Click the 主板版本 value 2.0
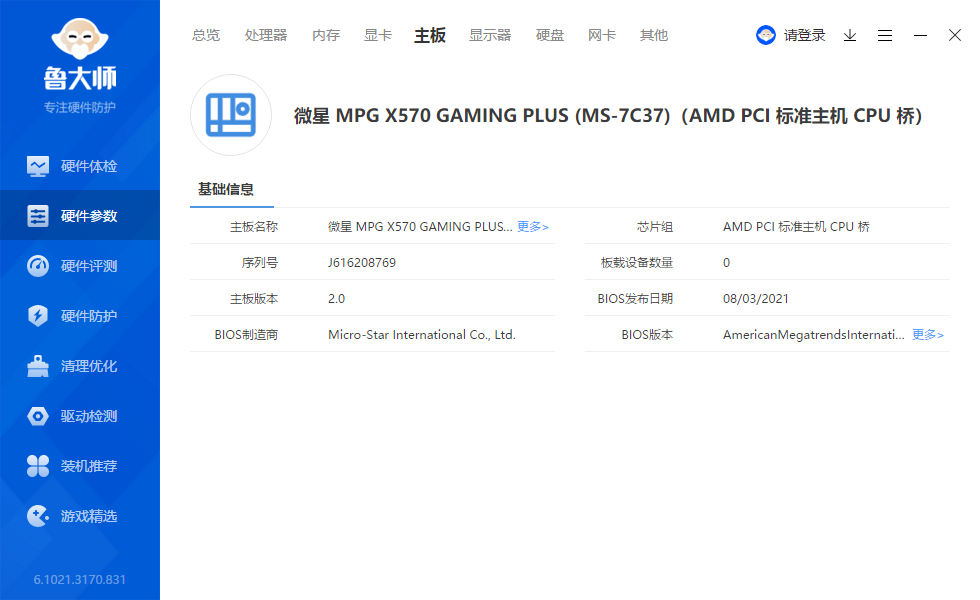 click(x=336, y=299)
